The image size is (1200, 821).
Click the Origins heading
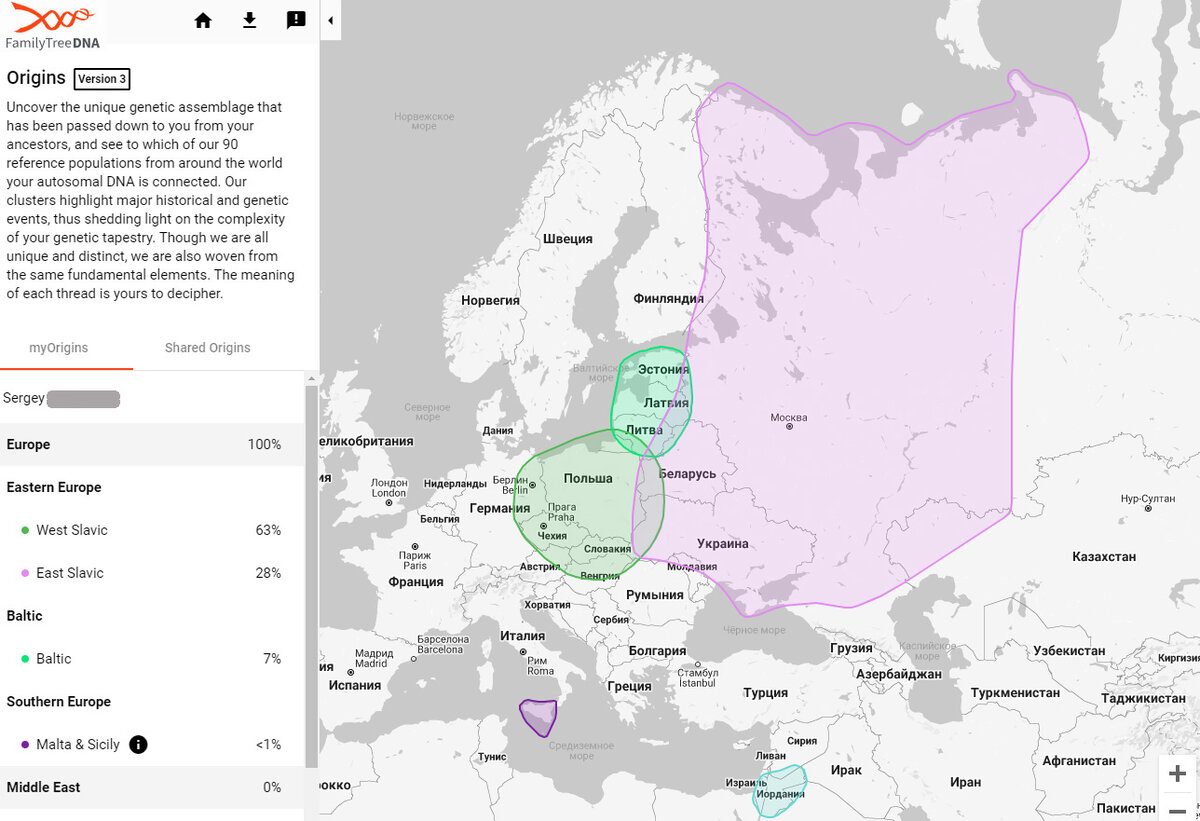[36, 78]
